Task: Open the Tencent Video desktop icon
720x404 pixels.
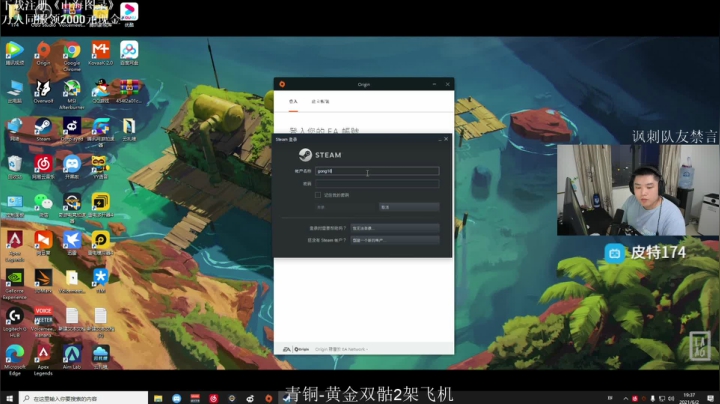Action: [15, 53]
